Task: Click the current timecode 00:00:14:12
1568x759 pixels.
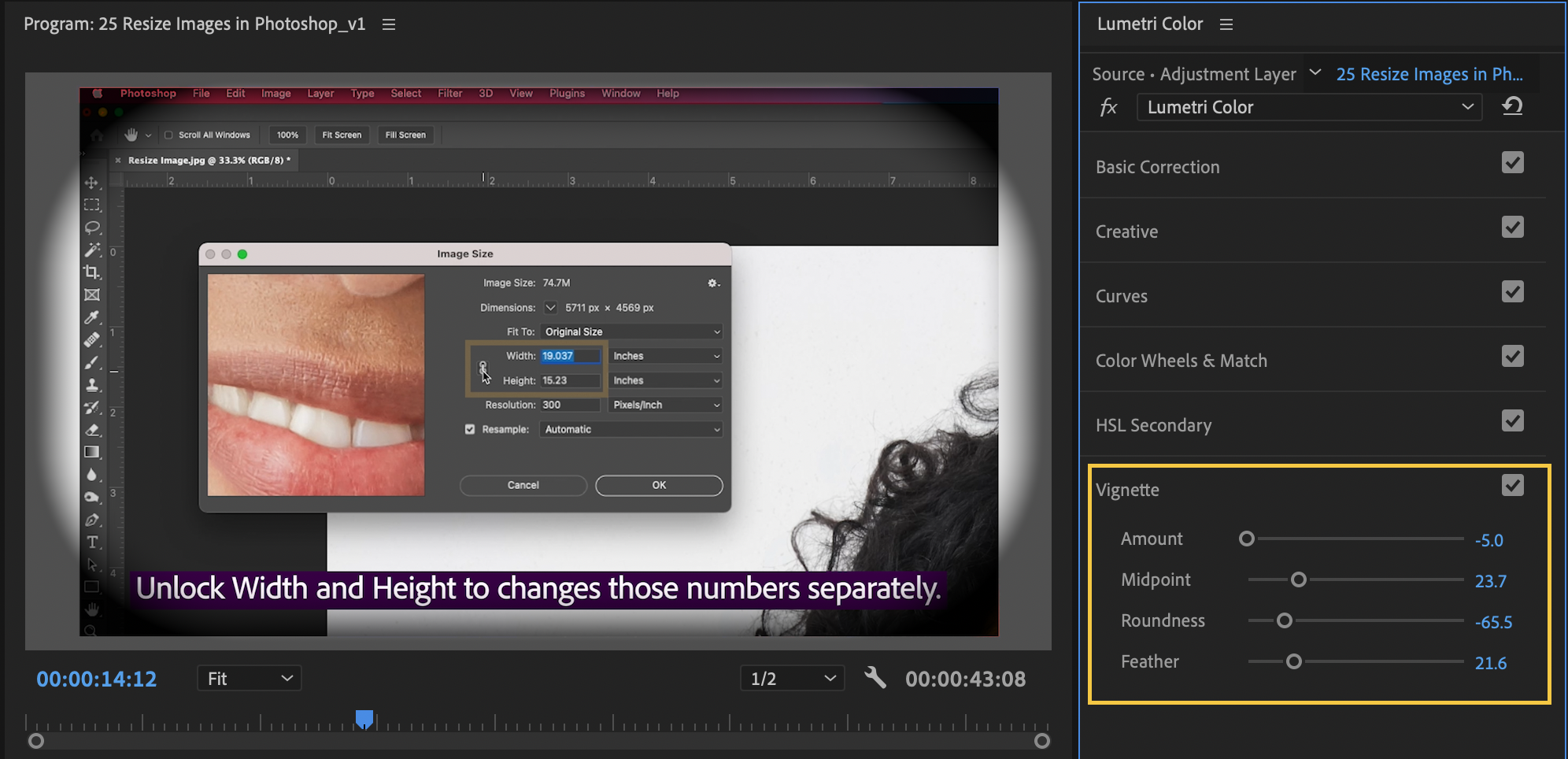Action: click(x=97, y=679)
